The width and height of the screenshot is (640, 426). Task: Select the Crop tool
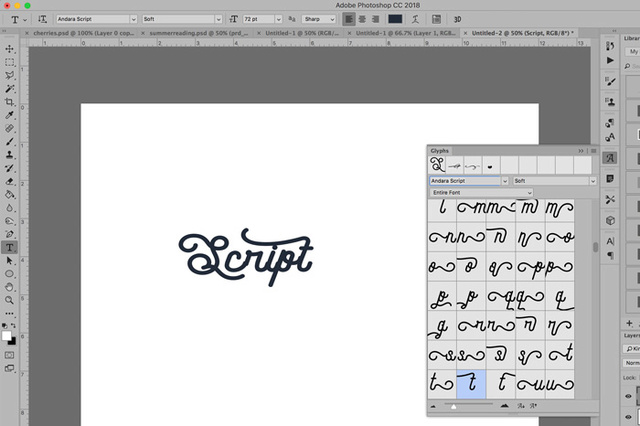tap(9, 102)
